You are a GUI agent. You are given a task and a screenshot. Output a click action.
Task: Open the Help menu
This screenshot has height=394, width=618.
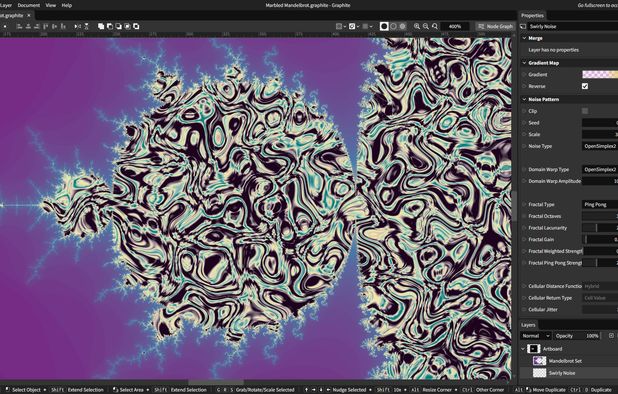coord(67,5)
